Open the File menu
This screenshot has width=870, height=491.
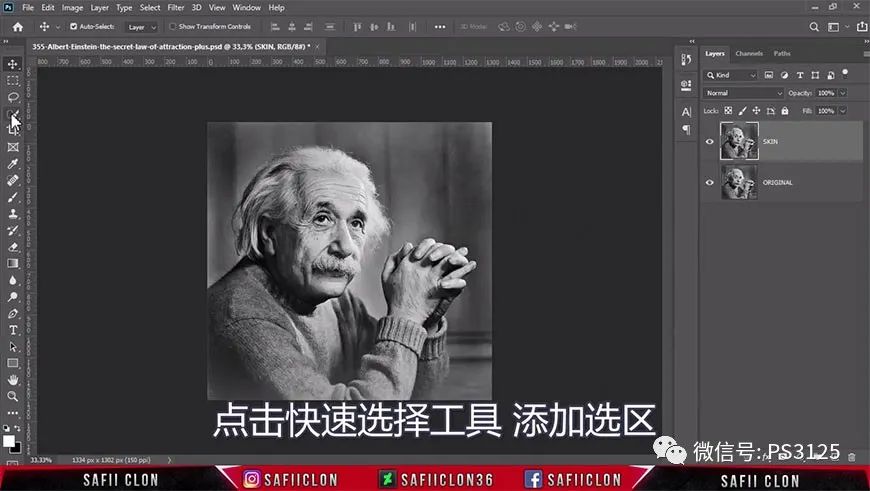[x=28, y=8]
